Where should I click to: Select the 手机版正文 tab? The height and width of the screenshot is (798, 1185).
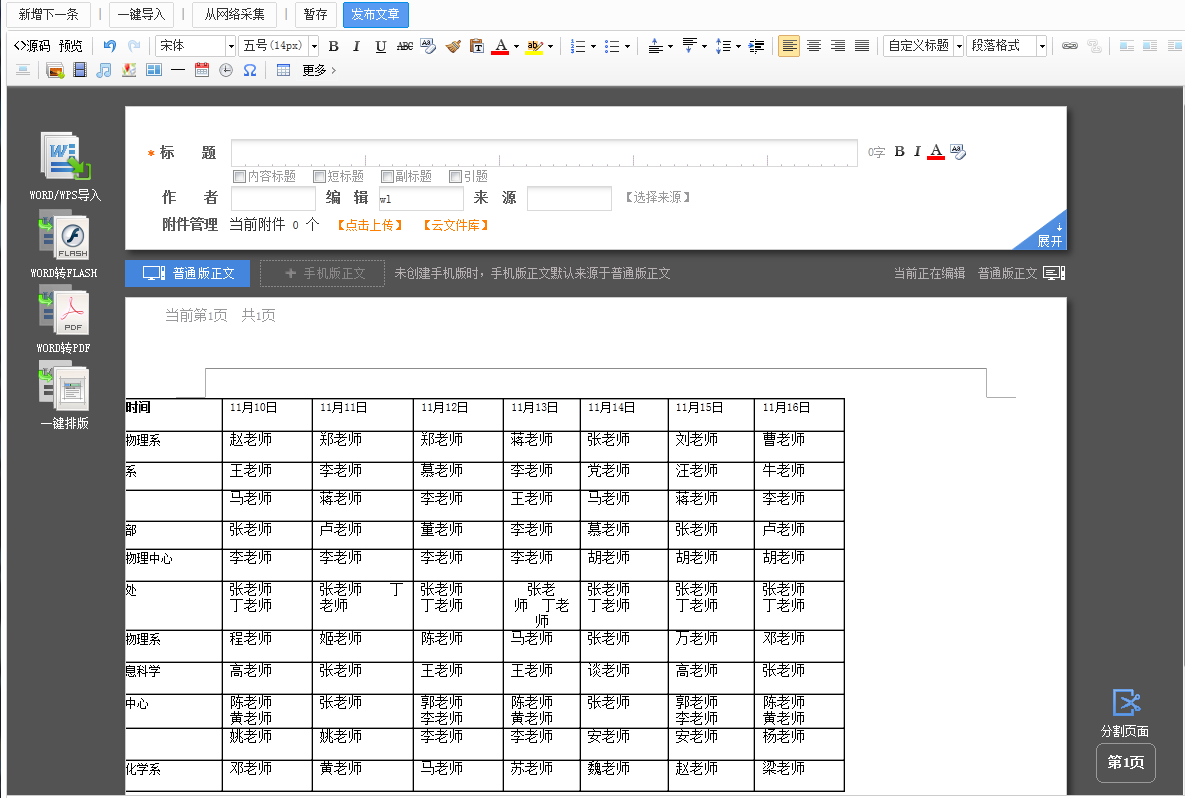click(x=322, y=273)
